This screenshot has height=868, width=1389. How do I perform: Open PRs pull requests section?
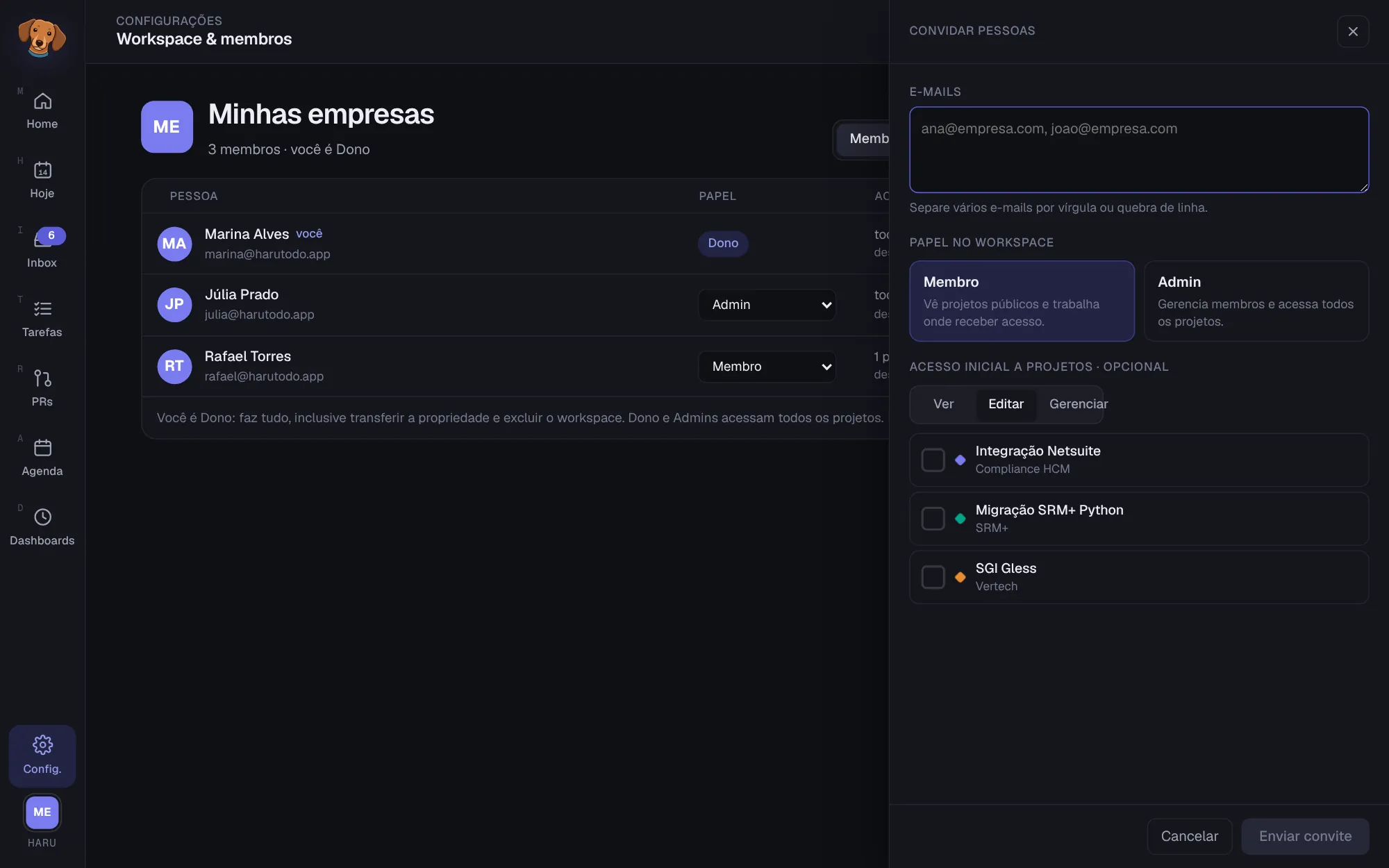tap(42, 389)
